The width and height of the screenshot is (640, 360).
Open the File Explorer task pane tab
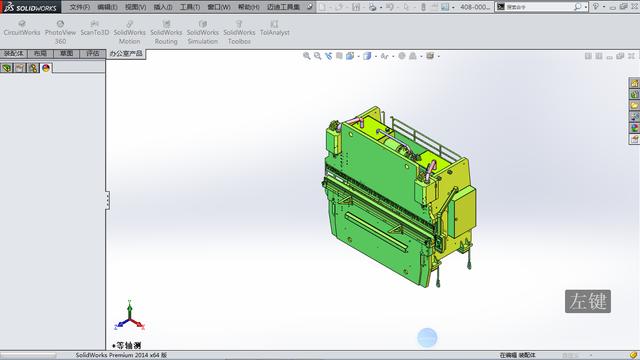click(x=634, y=105)
